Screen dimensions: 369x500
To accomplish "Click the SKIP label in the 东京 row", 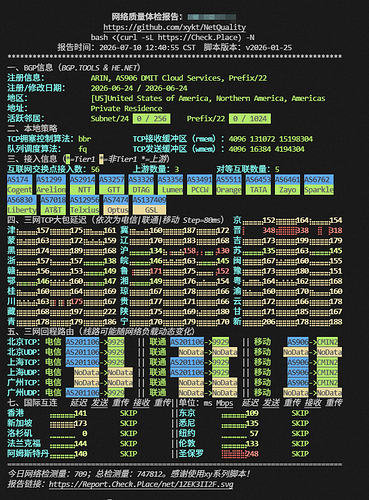I will point(300,413).
